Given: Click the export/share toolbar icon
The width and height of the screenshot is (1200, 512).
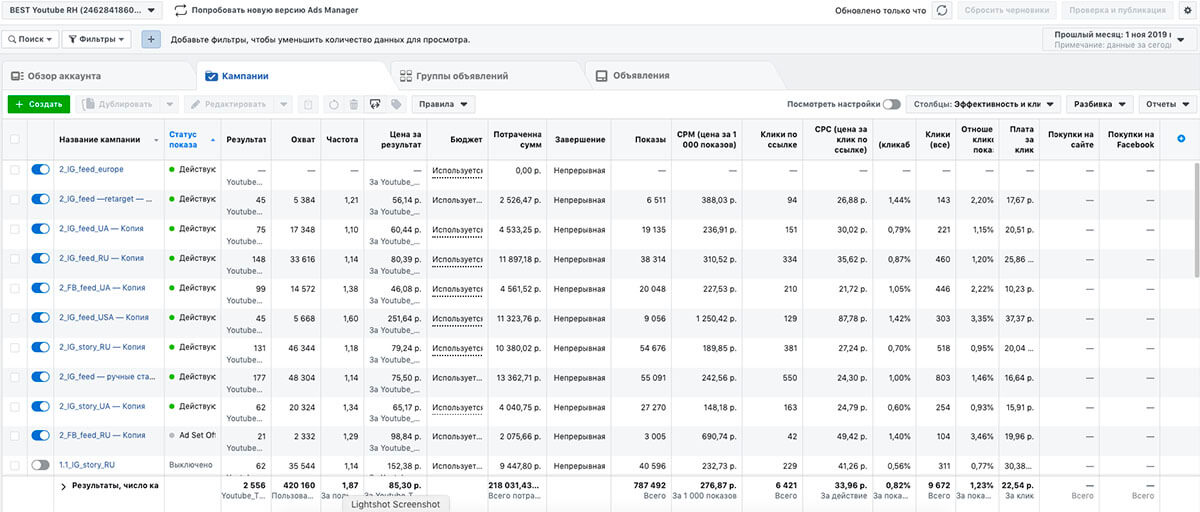Looking at the screenshot, I should (x=376, y=104).
